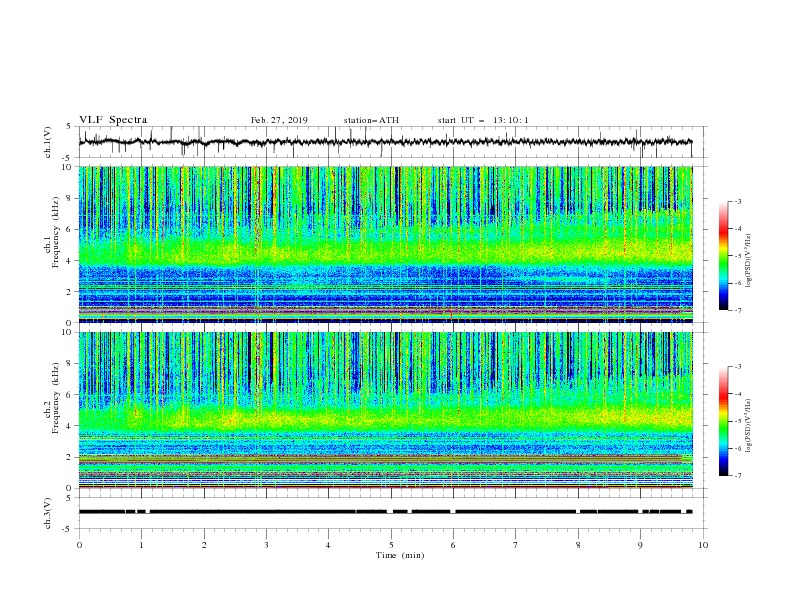The width and height of the screenshot is (792, 612).
Task: Click the 'Time (min)' axis label
Action: tap(400, 555)
